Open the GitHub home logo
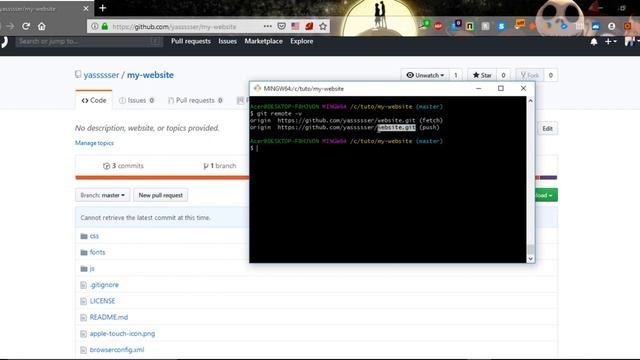 (x=4, y=42)
